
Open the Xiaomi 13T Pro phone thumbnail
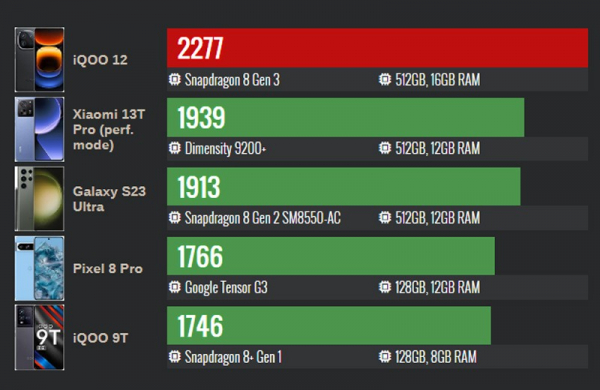[39, 129]
